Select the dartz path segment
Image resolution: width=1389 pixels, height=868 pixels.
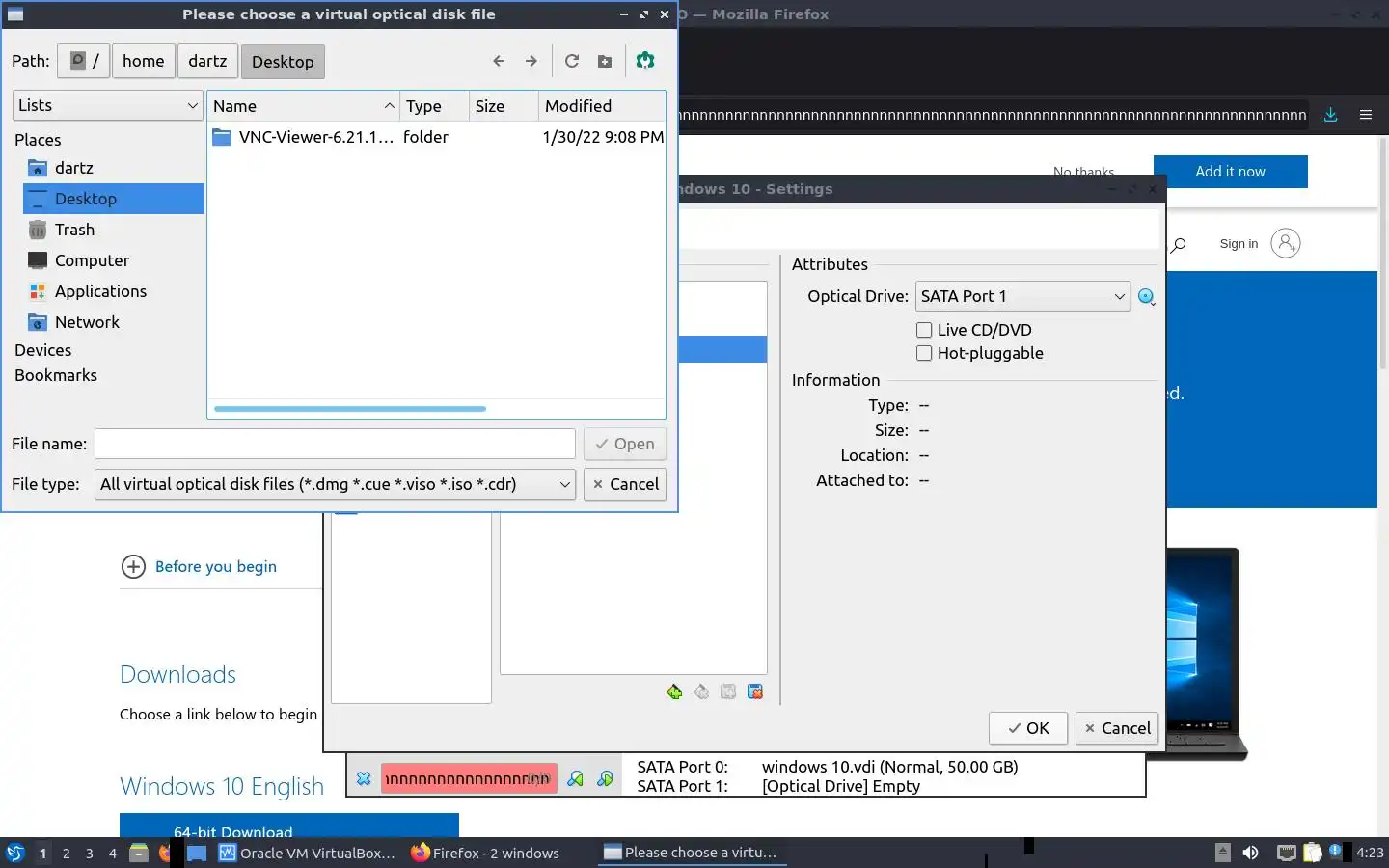[207, 61]
